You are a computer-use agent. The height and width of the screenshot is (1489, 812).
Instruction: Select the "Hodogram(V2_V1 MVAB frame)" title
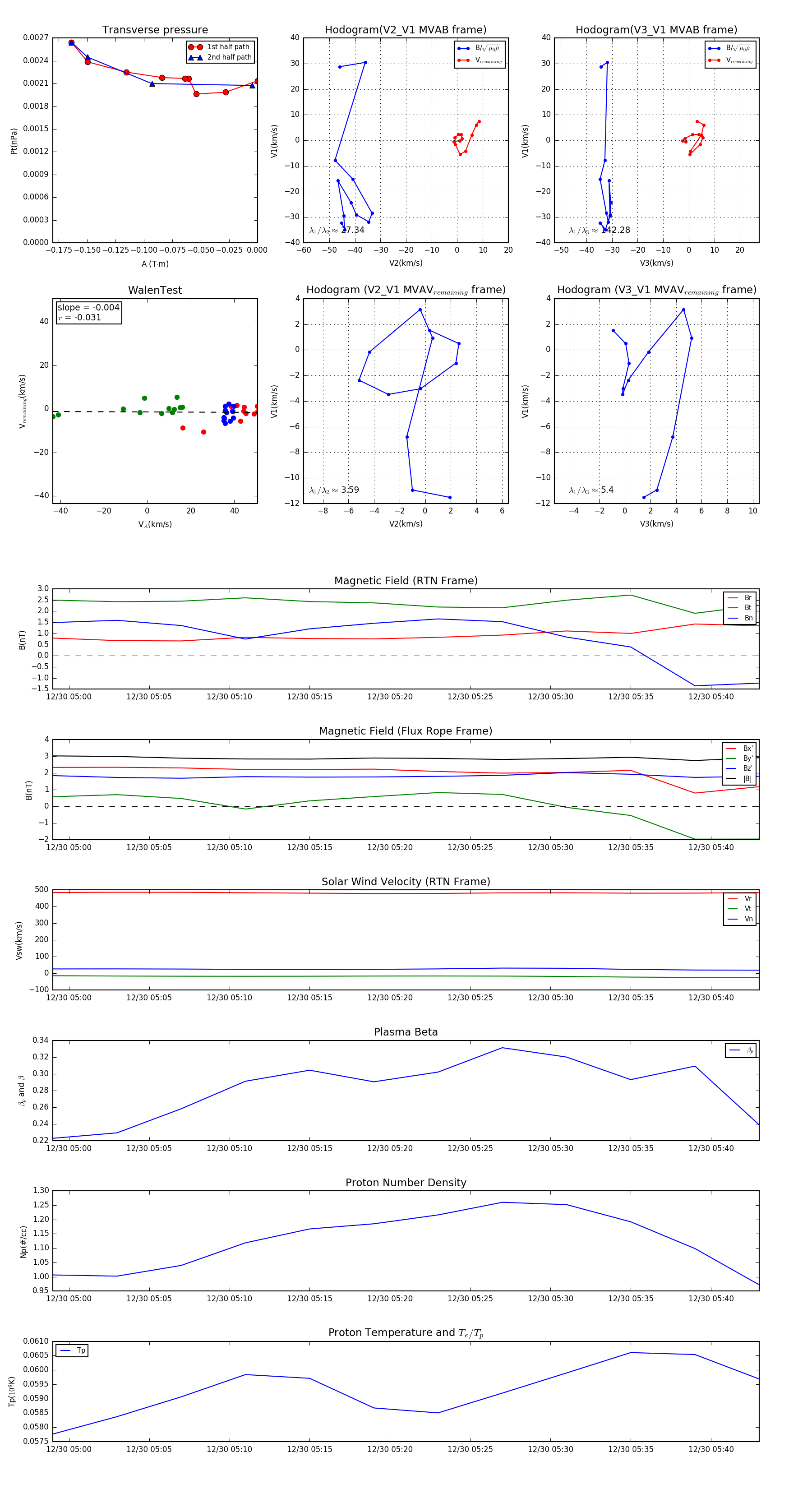pos(406,30)
